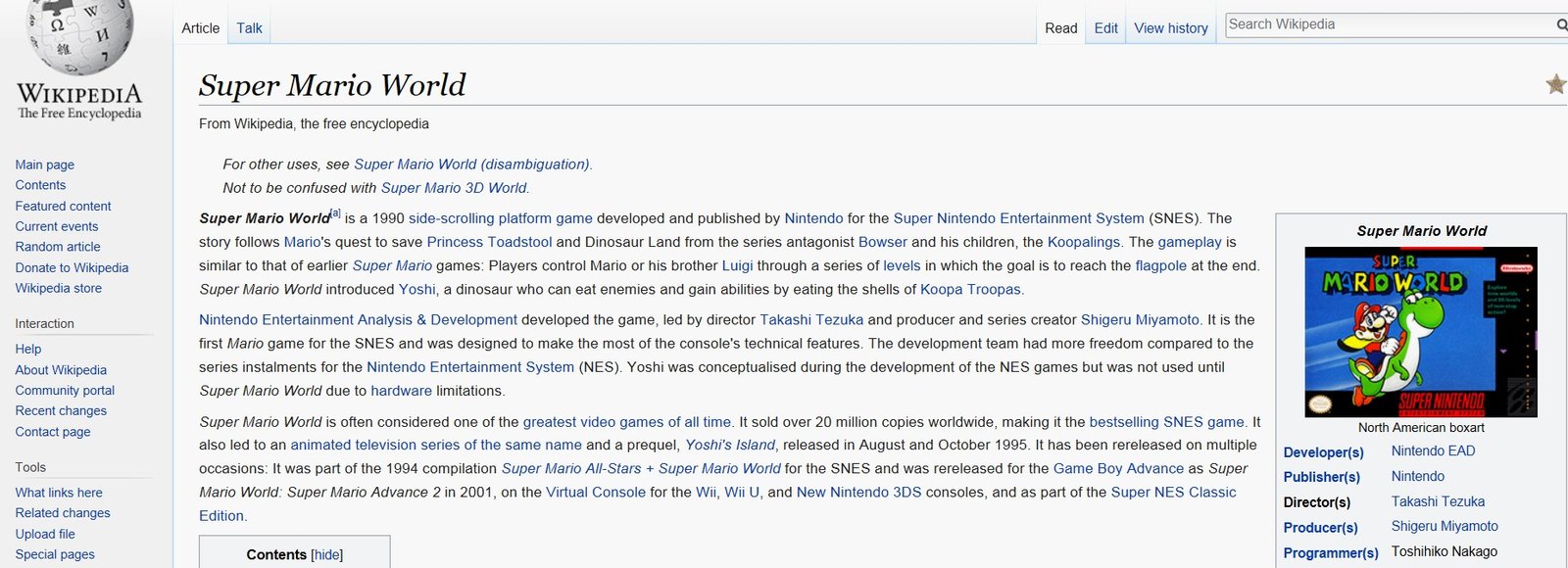Open the Koopa Troopas link
This screenshot has height=568, width=1568.
pos(970,289)
